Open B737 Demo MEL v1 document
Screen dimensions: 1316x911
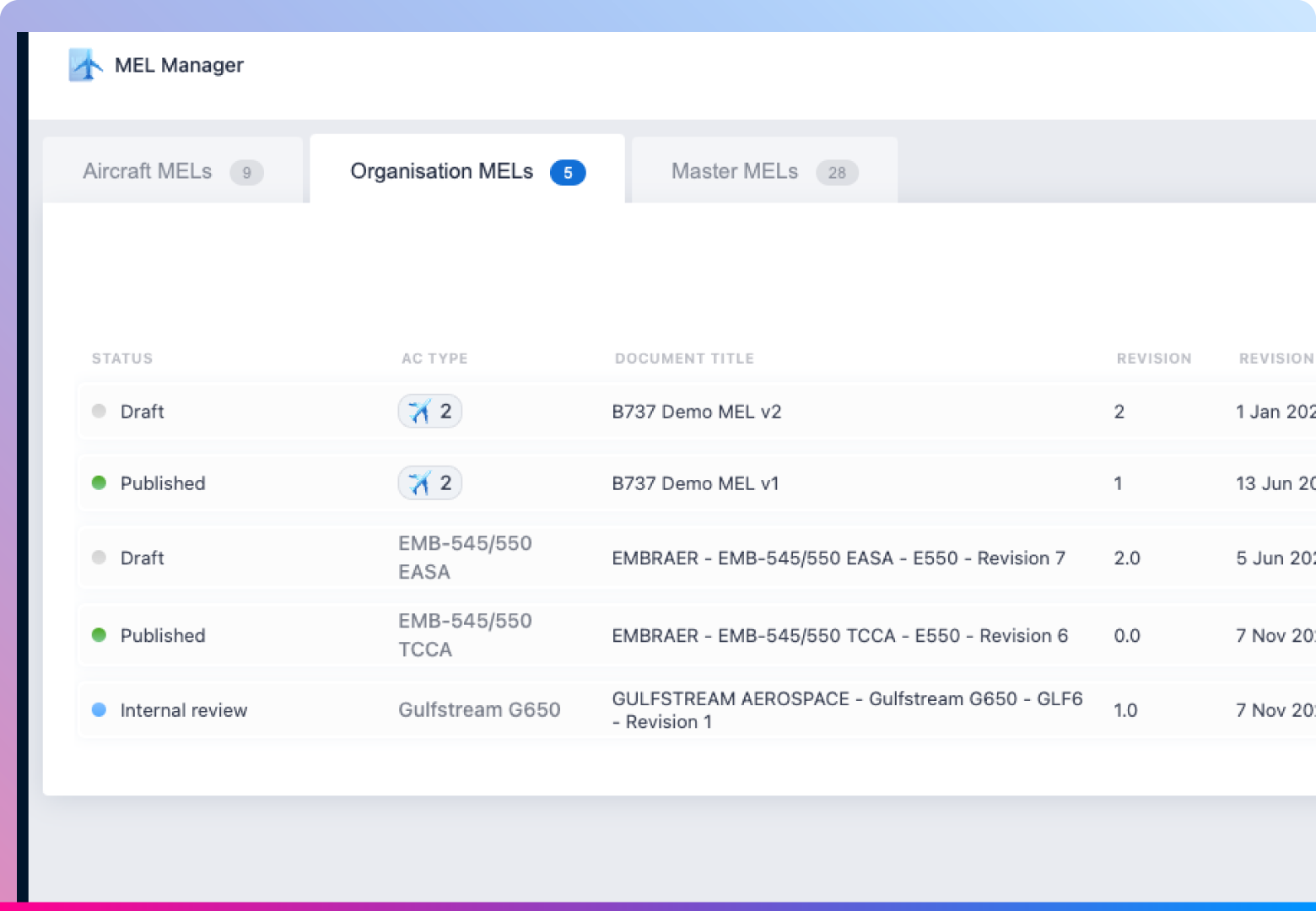coord(695,483)
